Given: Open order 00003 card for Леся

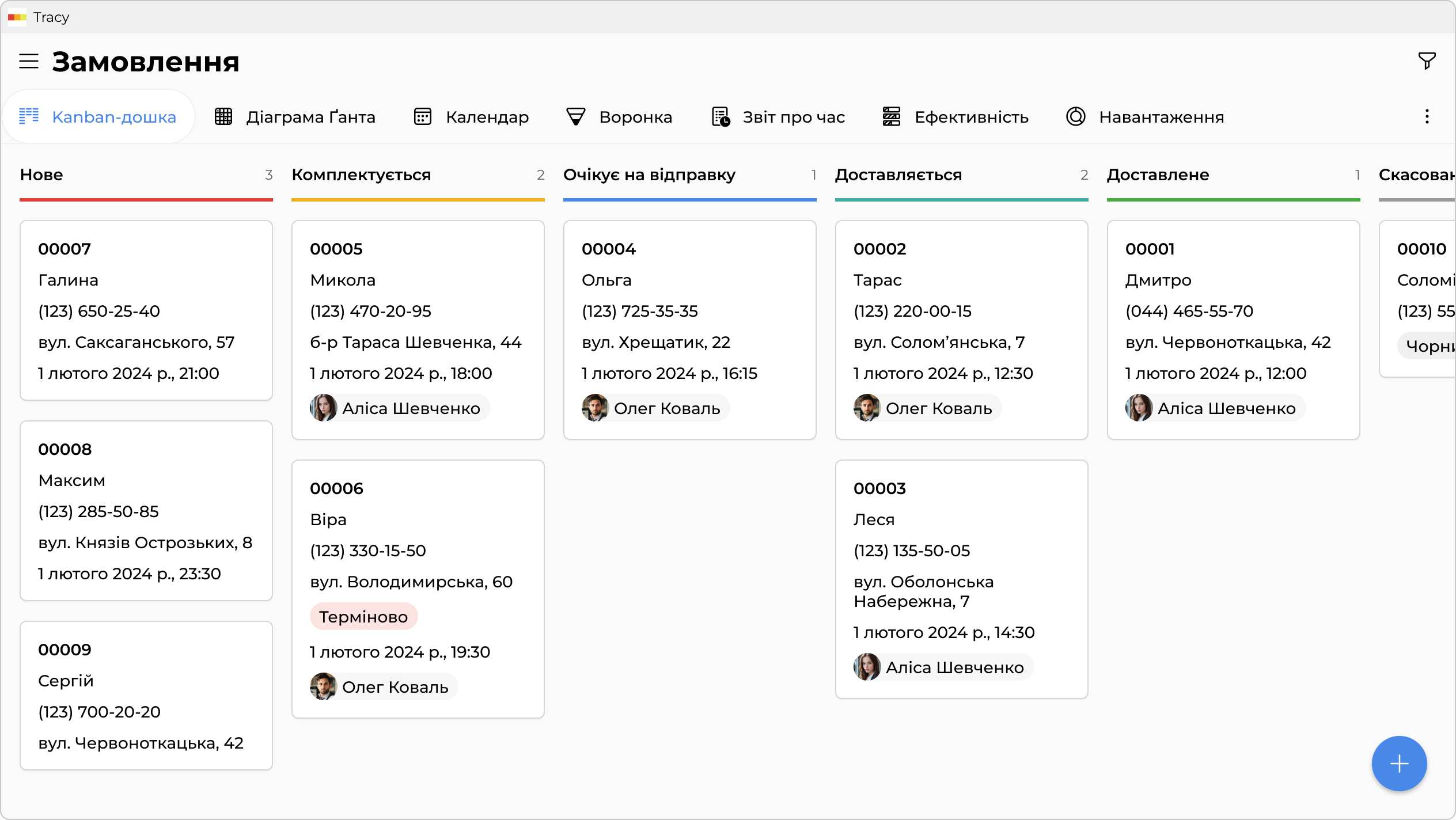Looking at the screenshot, I should pos(961,579).
